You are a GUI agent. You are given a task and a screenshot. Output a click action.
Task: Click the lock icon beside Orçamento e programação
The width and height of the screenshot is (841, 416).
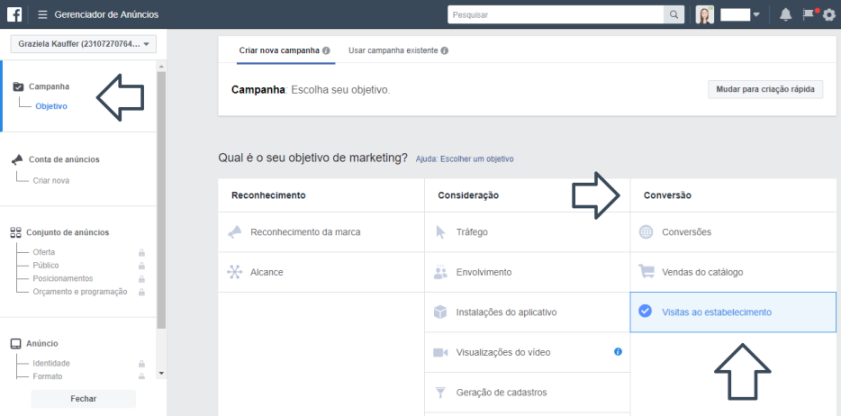point(142,292)
